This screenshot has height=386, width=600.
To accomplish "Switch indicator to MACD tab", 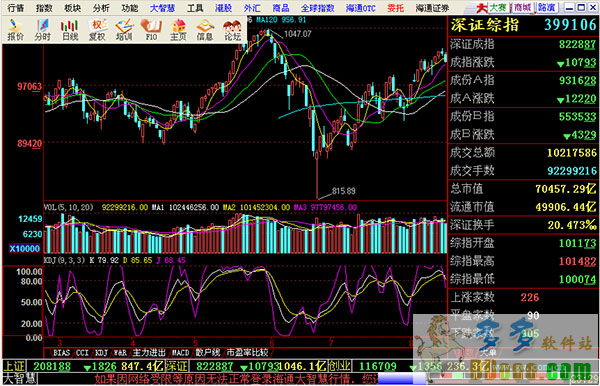I will point(180,352).
